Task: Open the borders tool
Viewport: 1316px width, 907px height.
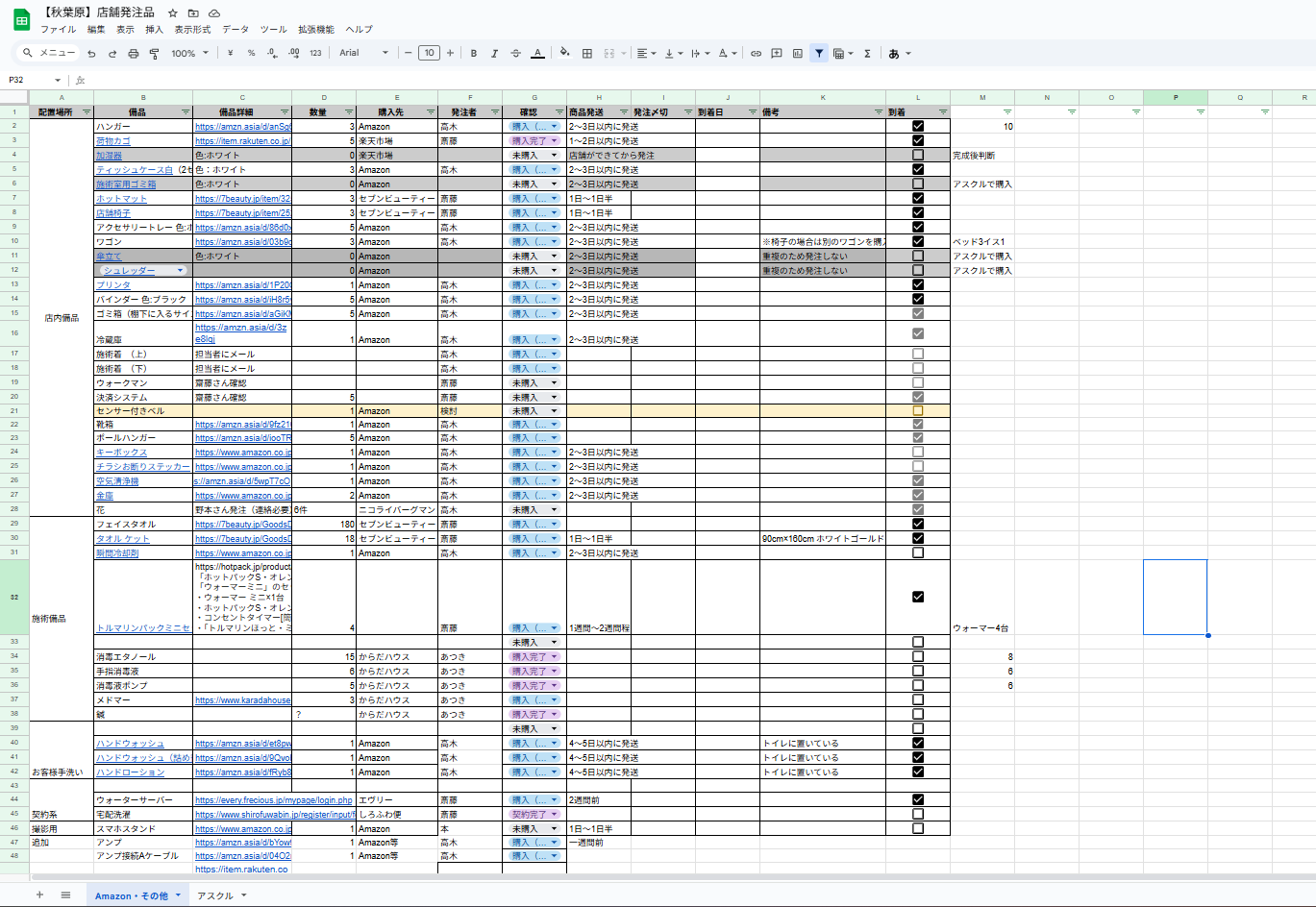Action: (x=587, y=54)
